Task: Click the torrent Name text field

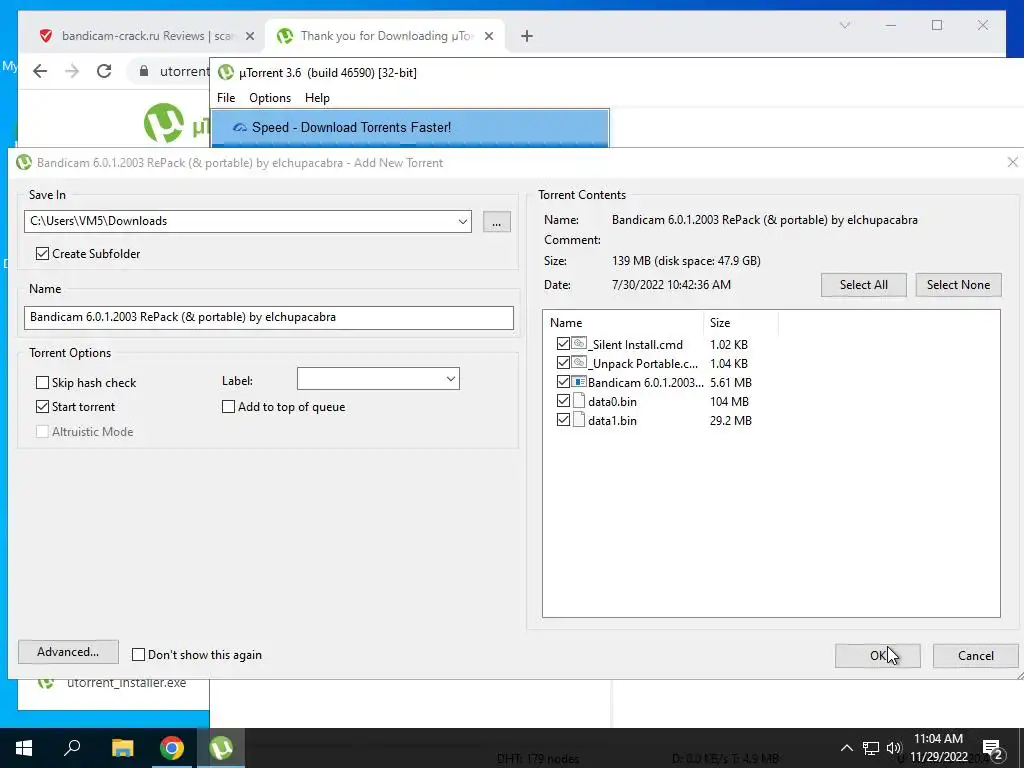Action: tap(268, 317)
